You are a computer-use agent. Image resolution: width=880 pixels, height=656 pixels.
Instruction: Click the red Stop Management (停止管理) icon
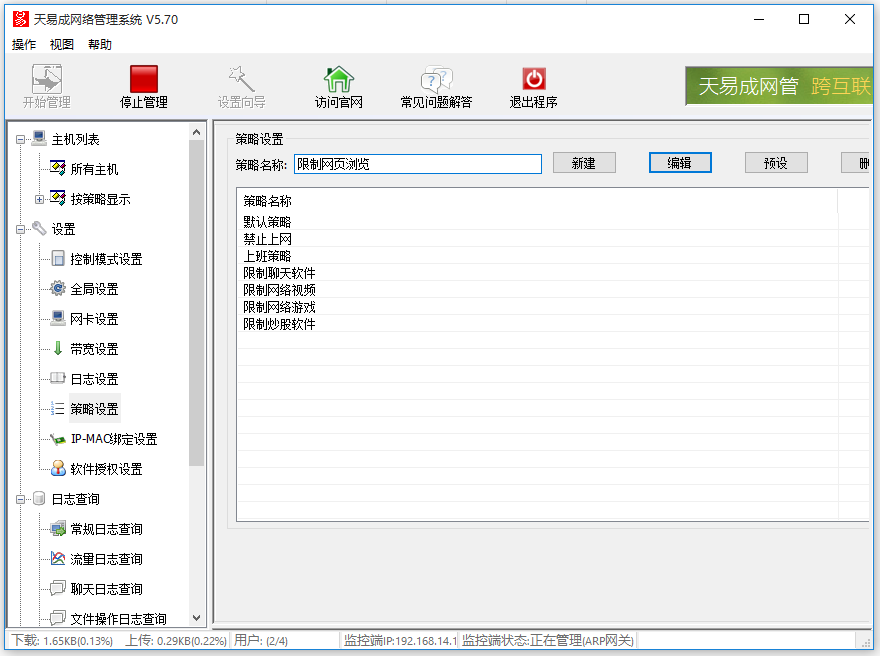(144, 79)
